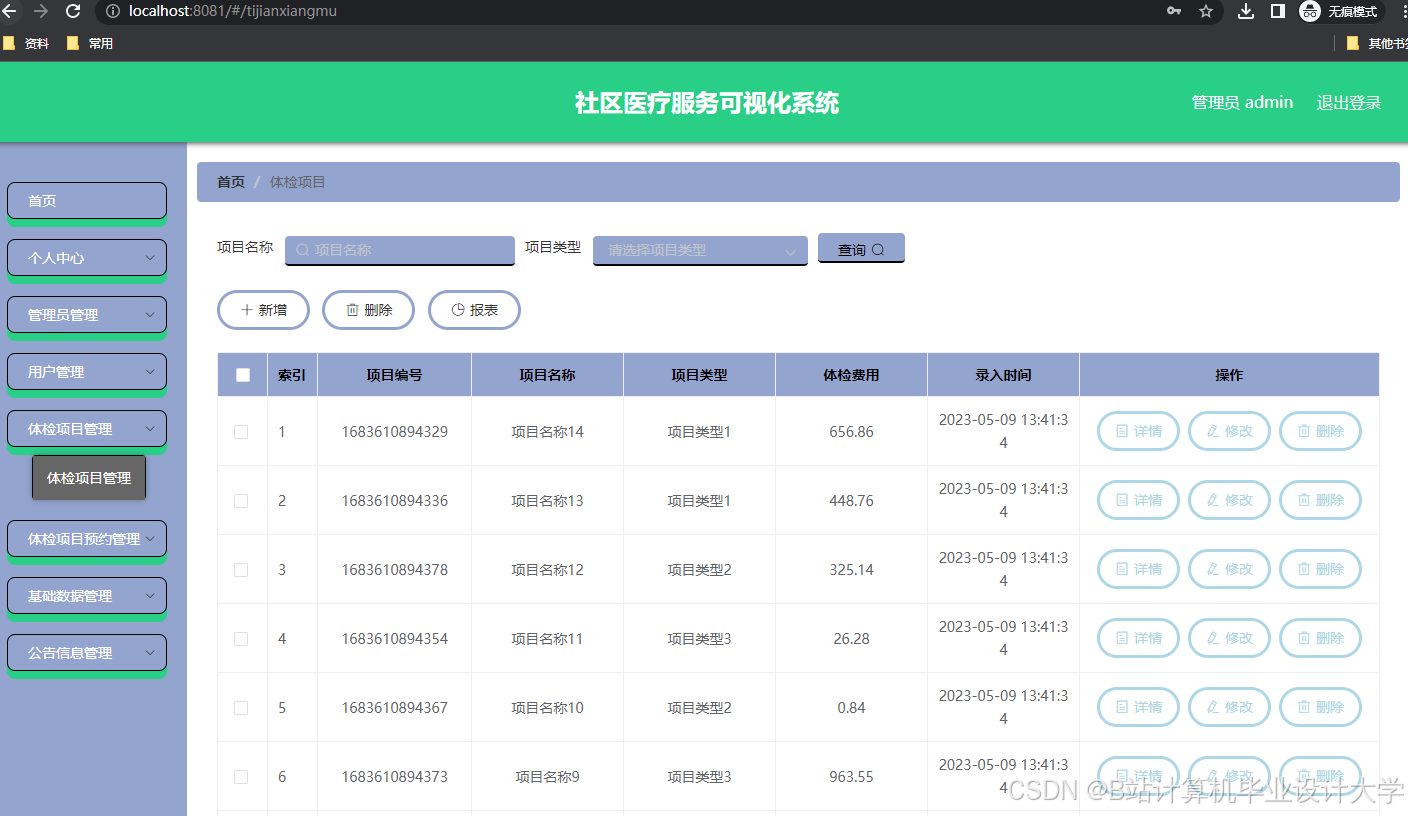Image resolution: width=1408 pixels, height=816 pixels.
Task: Check the row 4 checkbox
Action: [x=241, y=639]
